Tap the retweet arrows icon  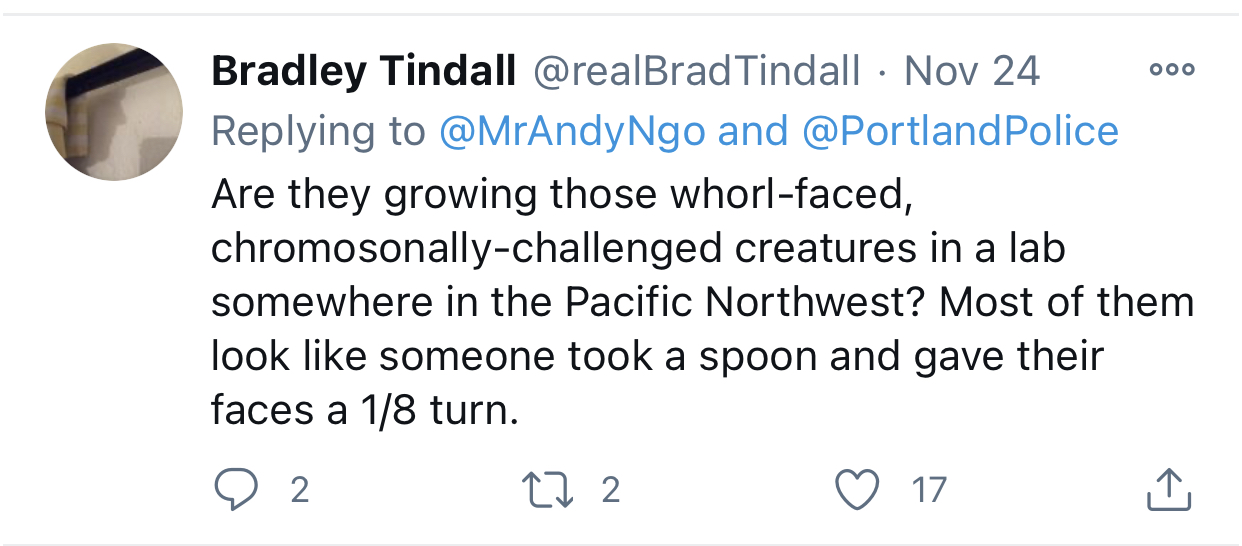click(x=547, y=489)
